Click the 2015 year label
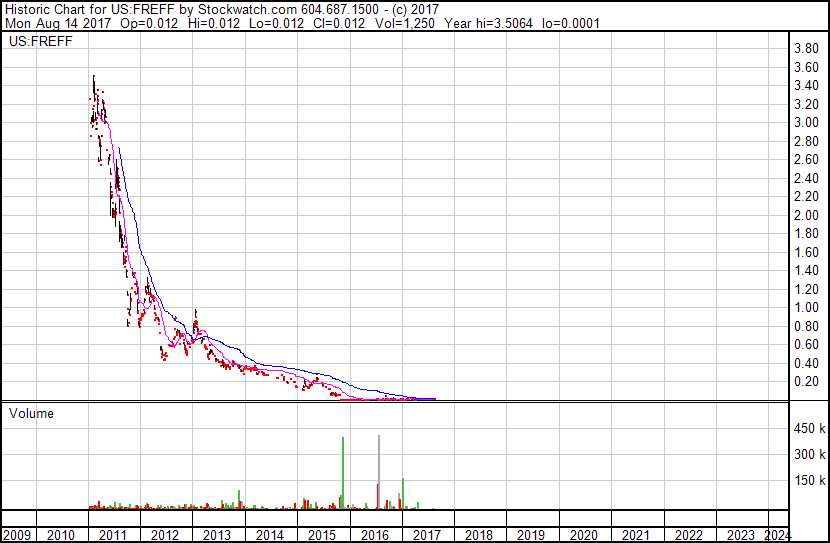830x543 pixels. [x=322, y=535]
